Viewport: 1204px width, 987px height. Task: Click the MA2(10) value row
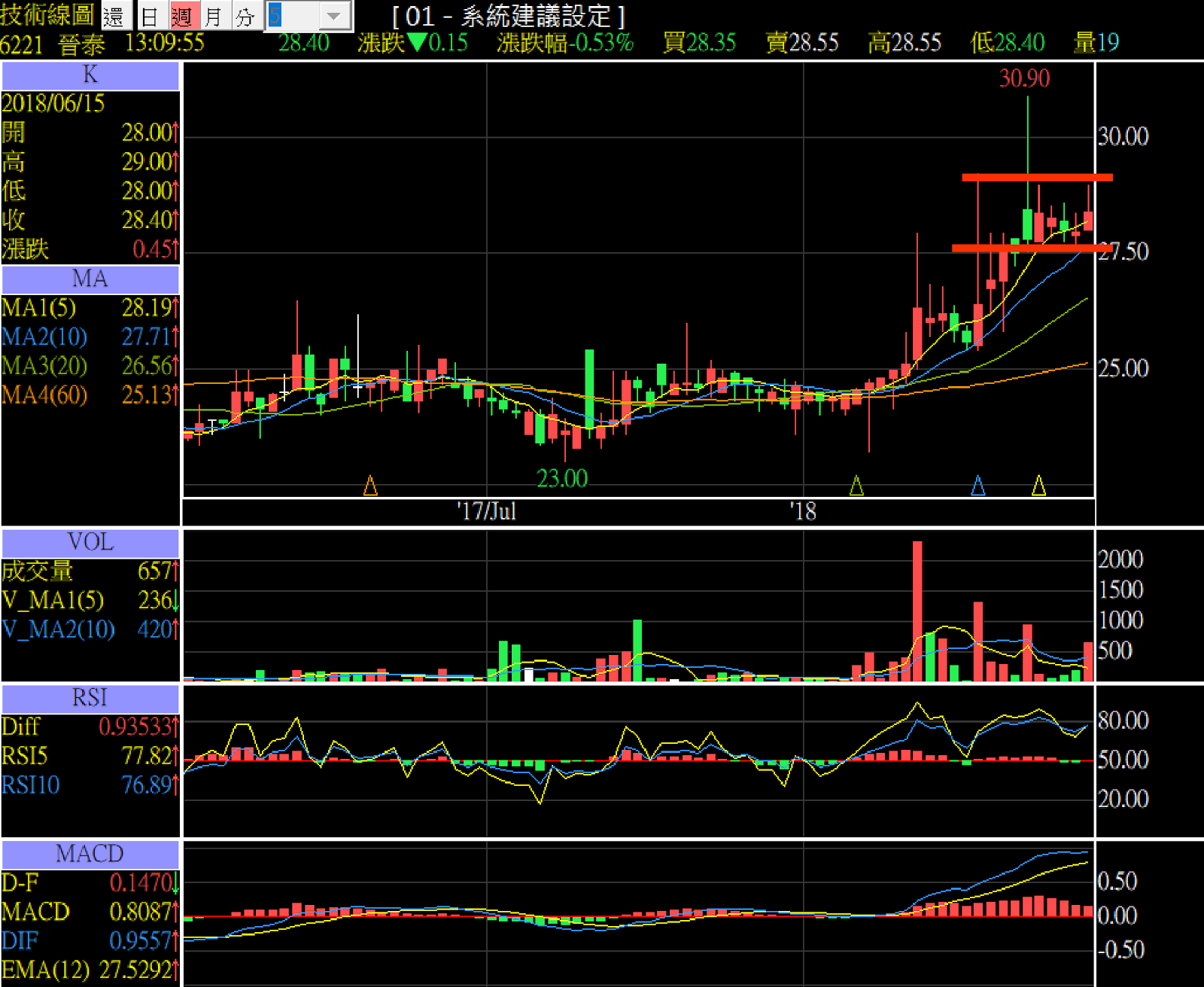pyautogui.click(x=90, y=337)
